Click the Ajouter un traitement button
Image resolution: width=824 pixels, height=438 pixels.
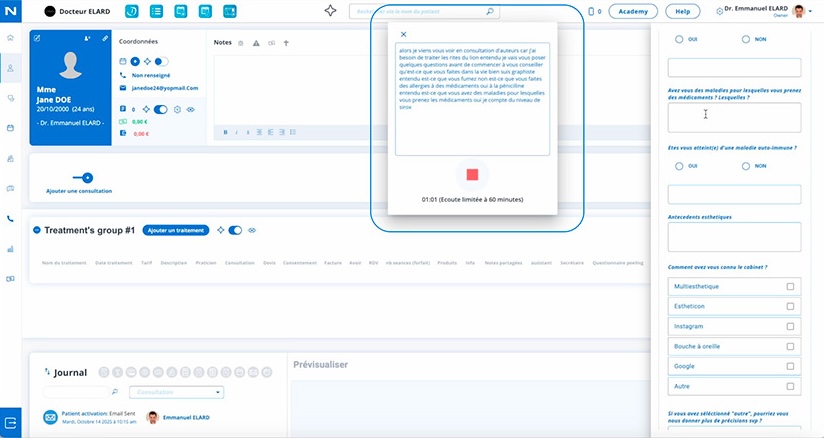click(176, 230)
